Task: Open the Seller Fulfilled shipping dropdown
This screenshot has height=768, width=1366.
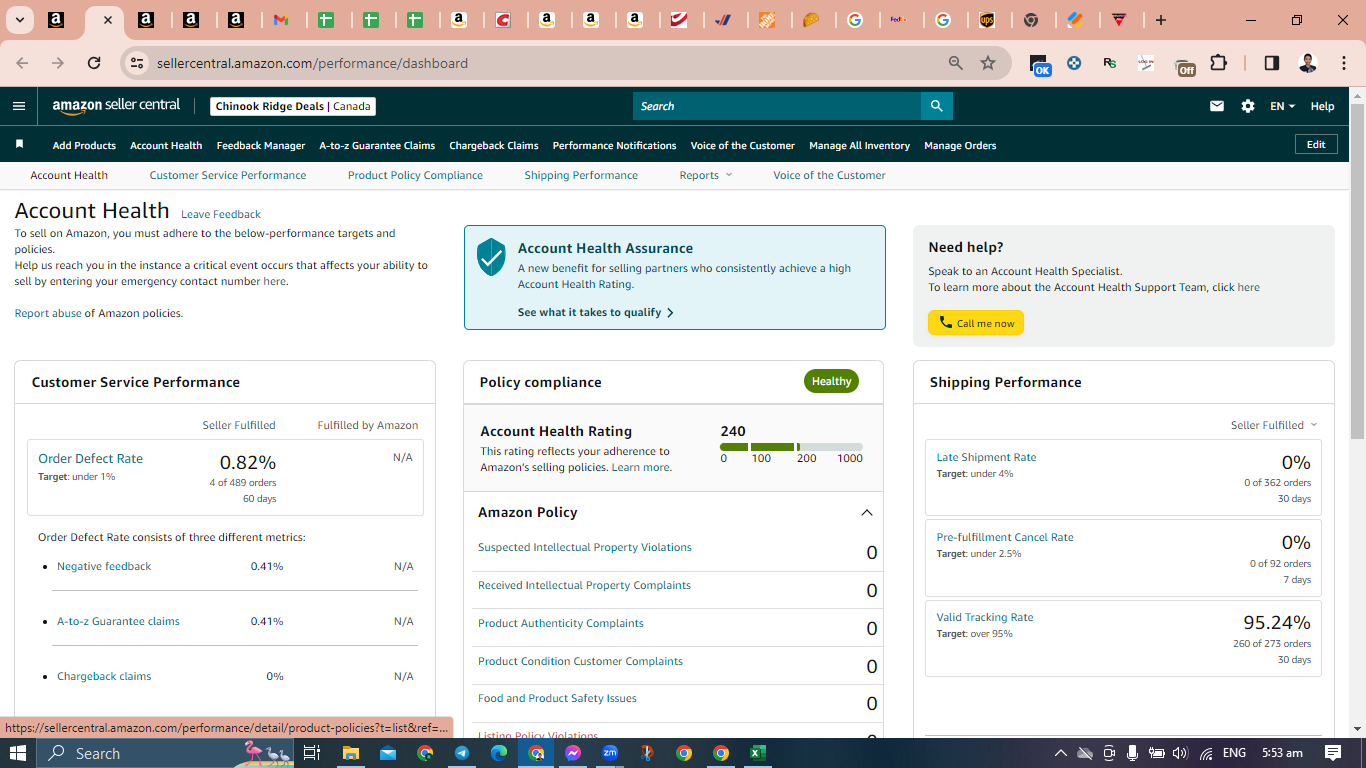Action: (1274, 425)
